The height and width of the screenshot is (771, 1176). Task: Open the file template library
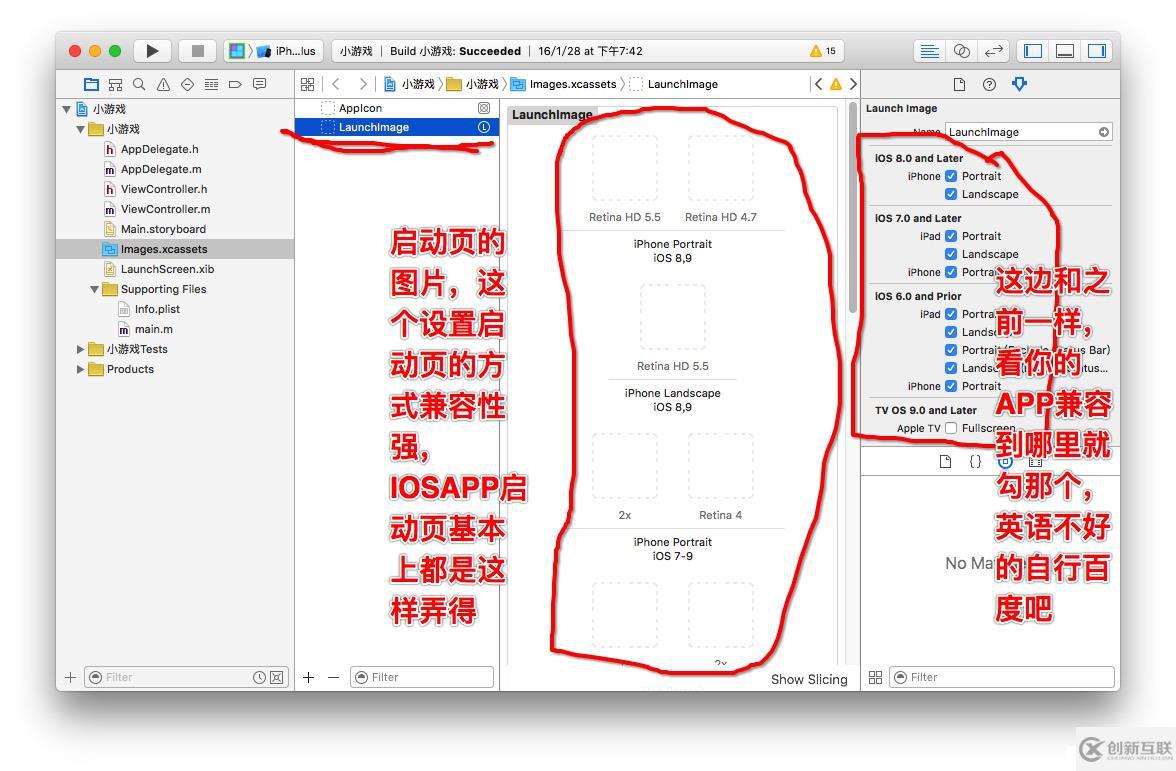click(945, 461)
